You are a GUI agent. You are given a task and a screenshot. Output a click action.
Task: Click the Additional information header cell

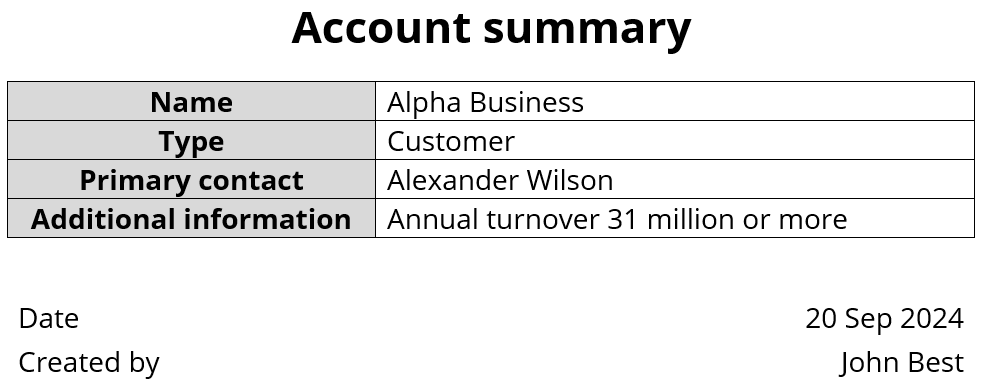point(192,218)
